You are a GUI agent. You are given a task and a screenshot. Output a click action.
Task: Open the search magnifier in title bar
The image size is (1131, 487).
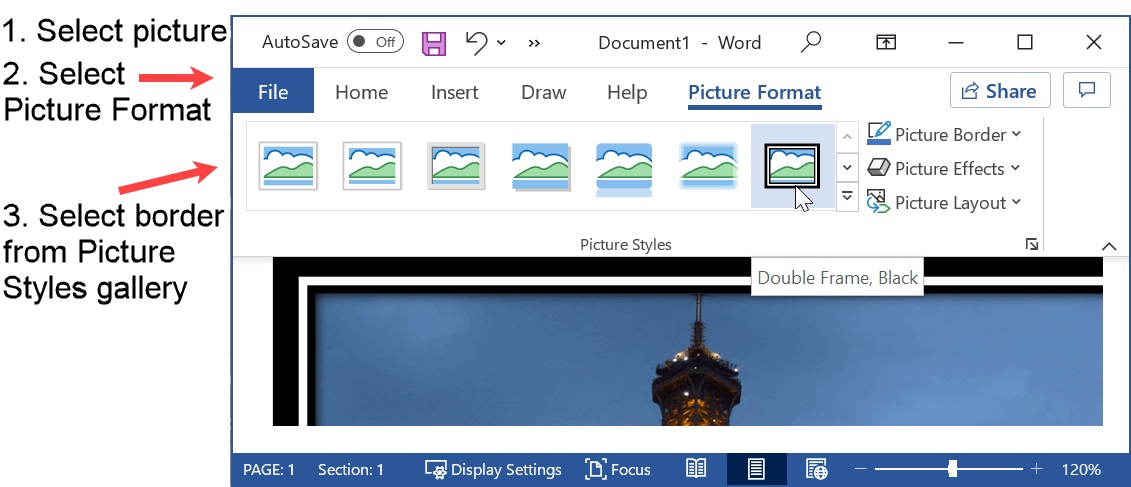click(811, 42)
